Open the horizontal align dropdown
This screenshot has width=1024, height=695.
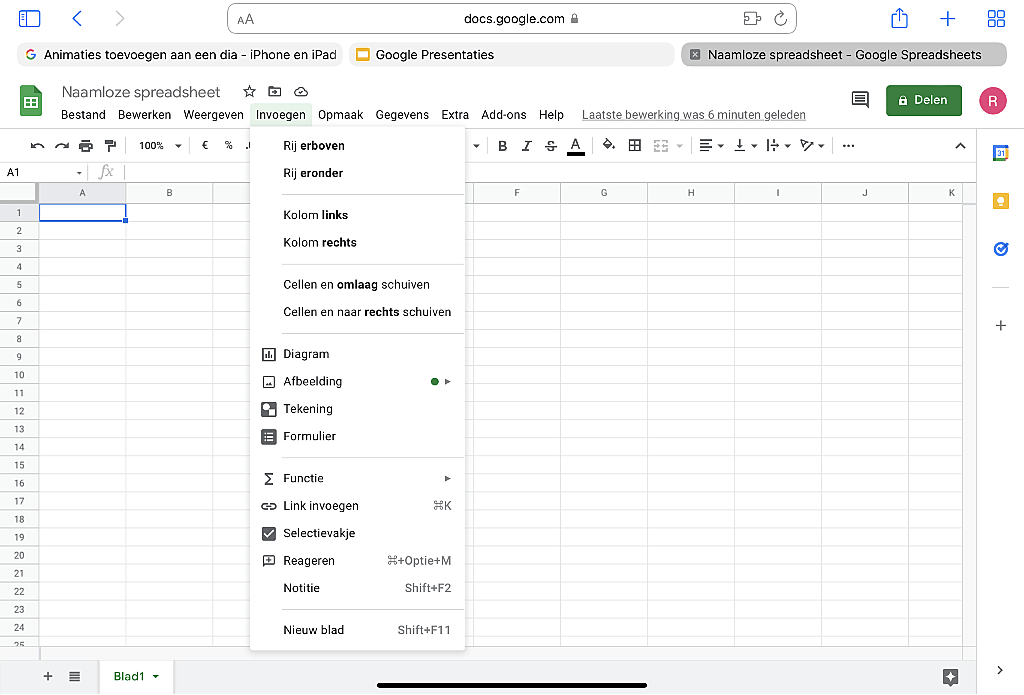711,146
